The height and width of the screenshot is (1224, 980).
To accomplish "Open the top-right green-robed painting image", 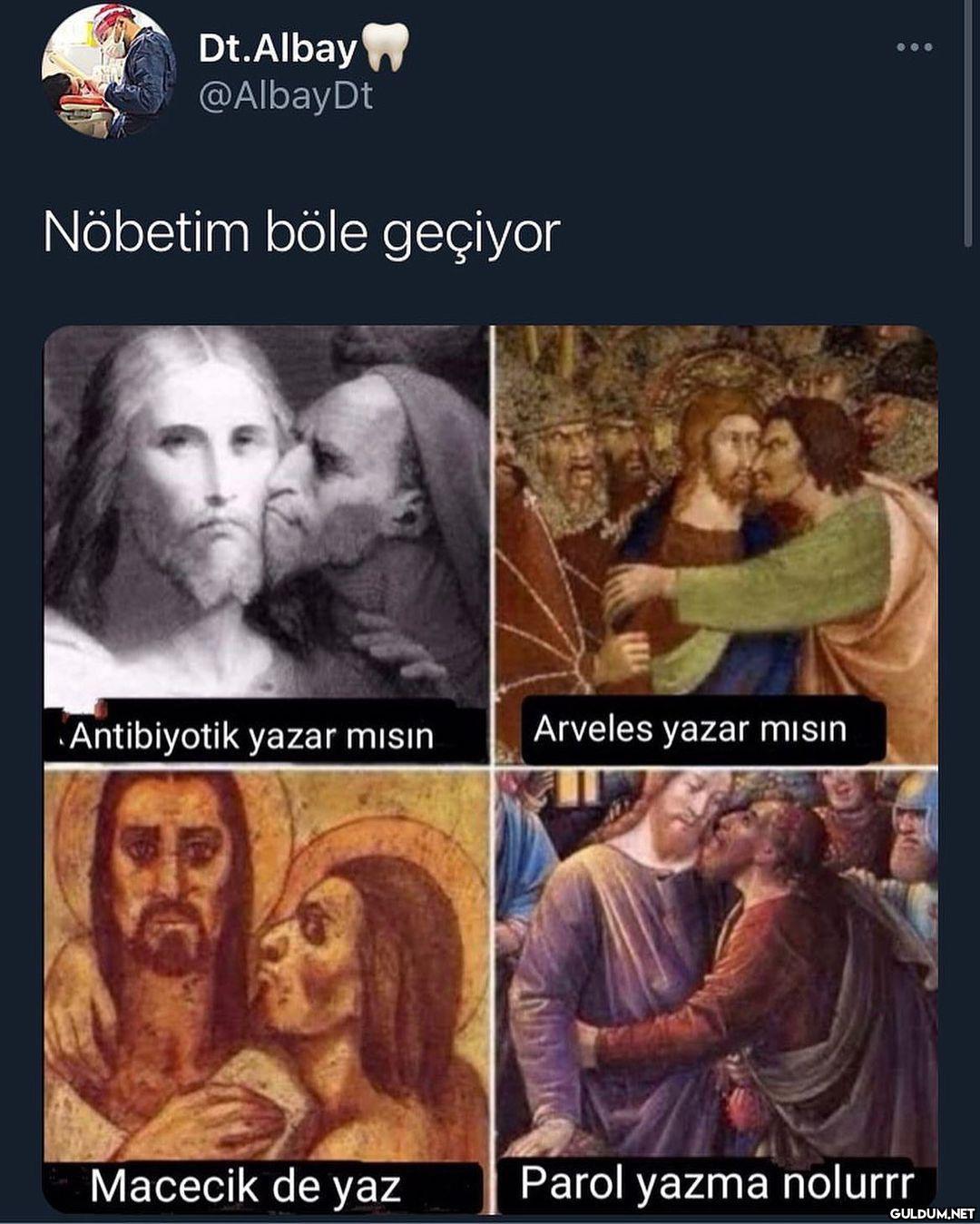I will pos(717,543).
